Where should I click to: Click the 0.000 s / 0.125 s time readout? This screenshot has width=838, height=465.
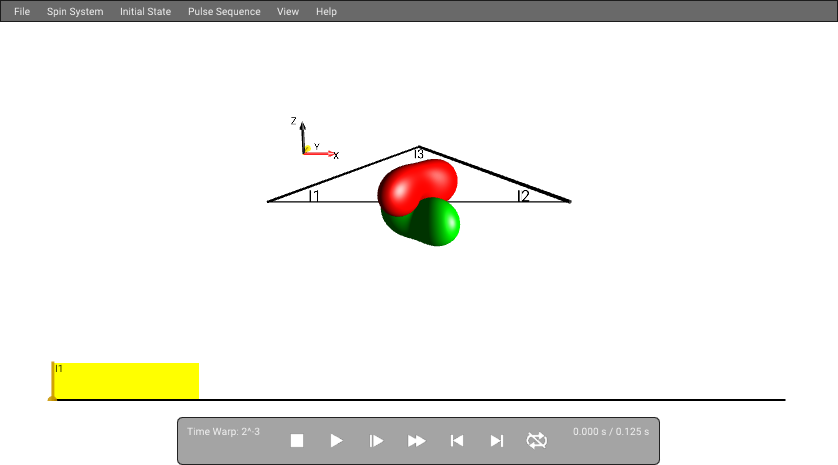click(611, 432)
